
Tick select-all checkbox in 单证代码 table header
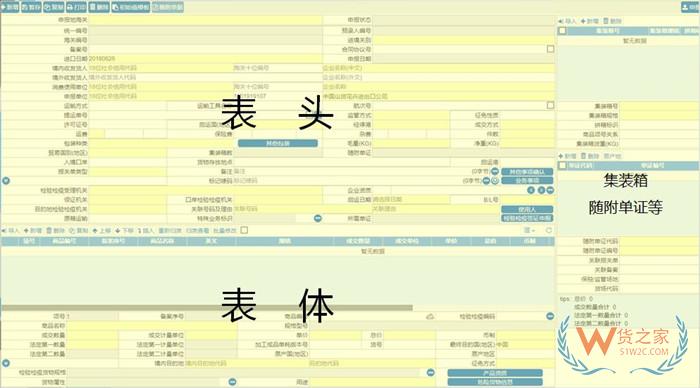(x=562, y=166)
